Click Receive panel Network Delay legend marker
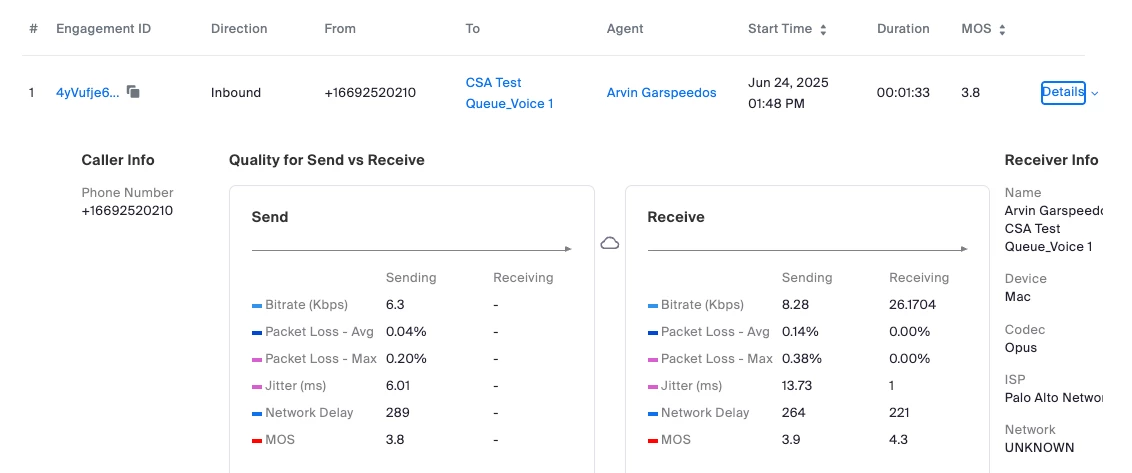The image size is (1132, 473). 653,413
